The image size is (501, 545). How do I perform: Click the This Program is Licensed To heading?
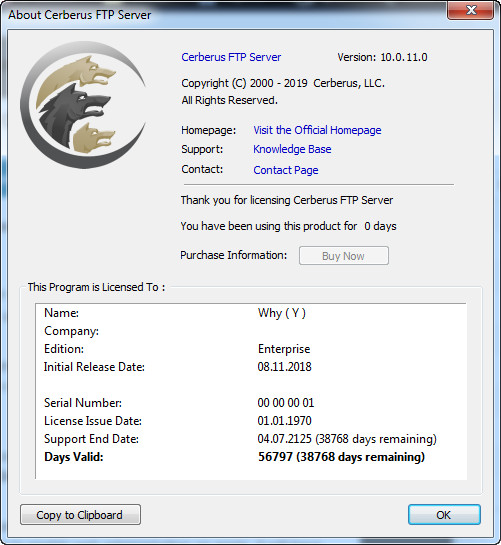tap(96, 287)
